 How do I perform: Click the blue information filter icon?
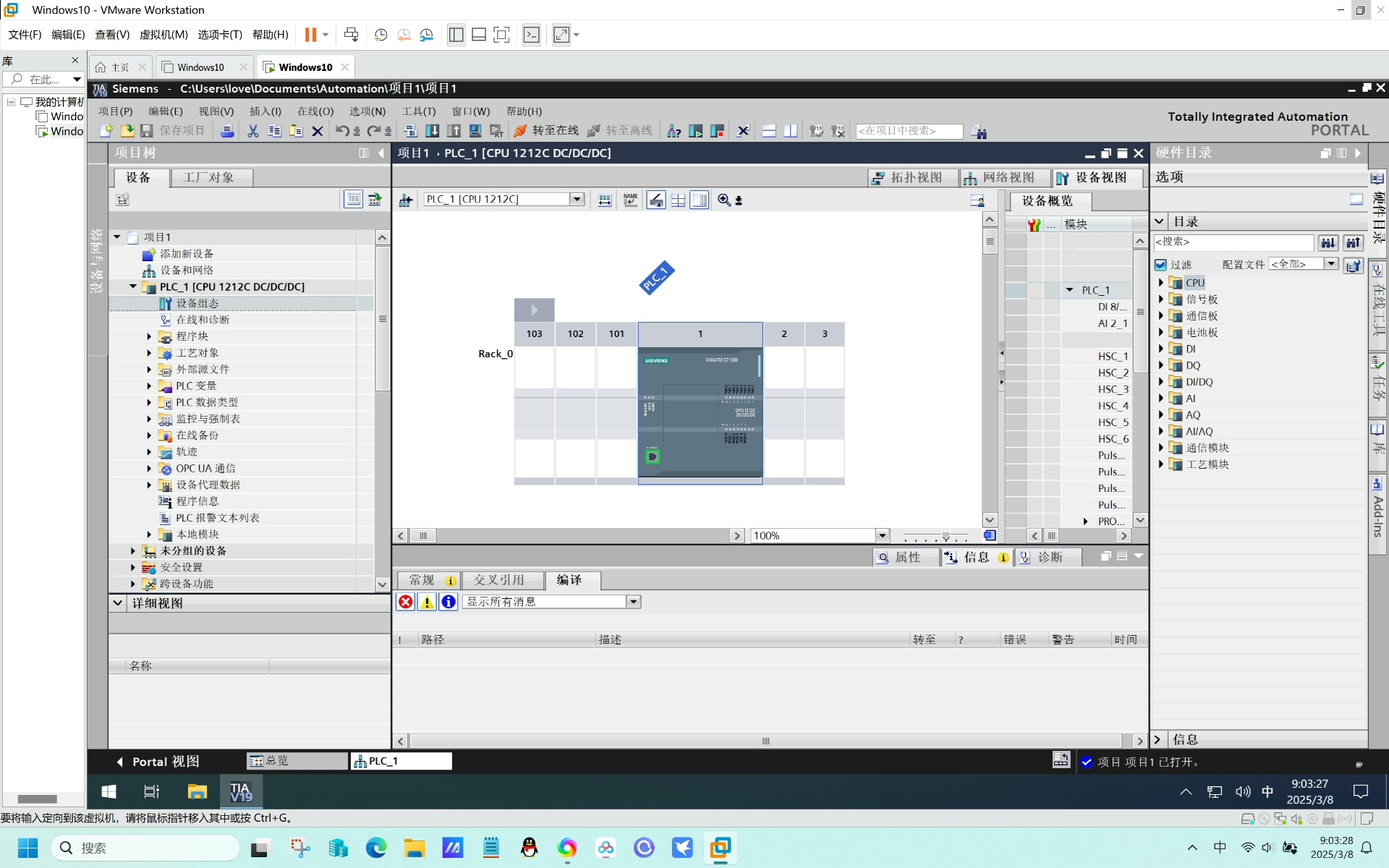(x=449, y=602)
